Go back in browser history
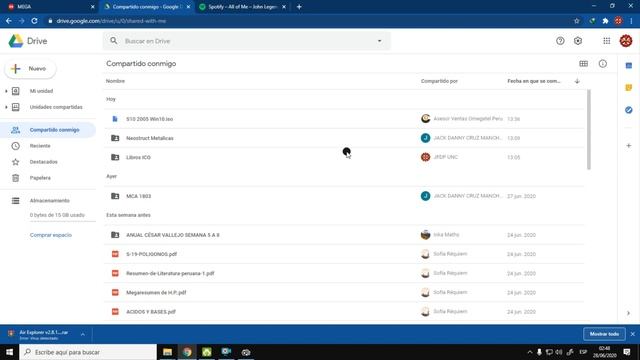Viewport: 640px width, 360px height. [9, 21]
